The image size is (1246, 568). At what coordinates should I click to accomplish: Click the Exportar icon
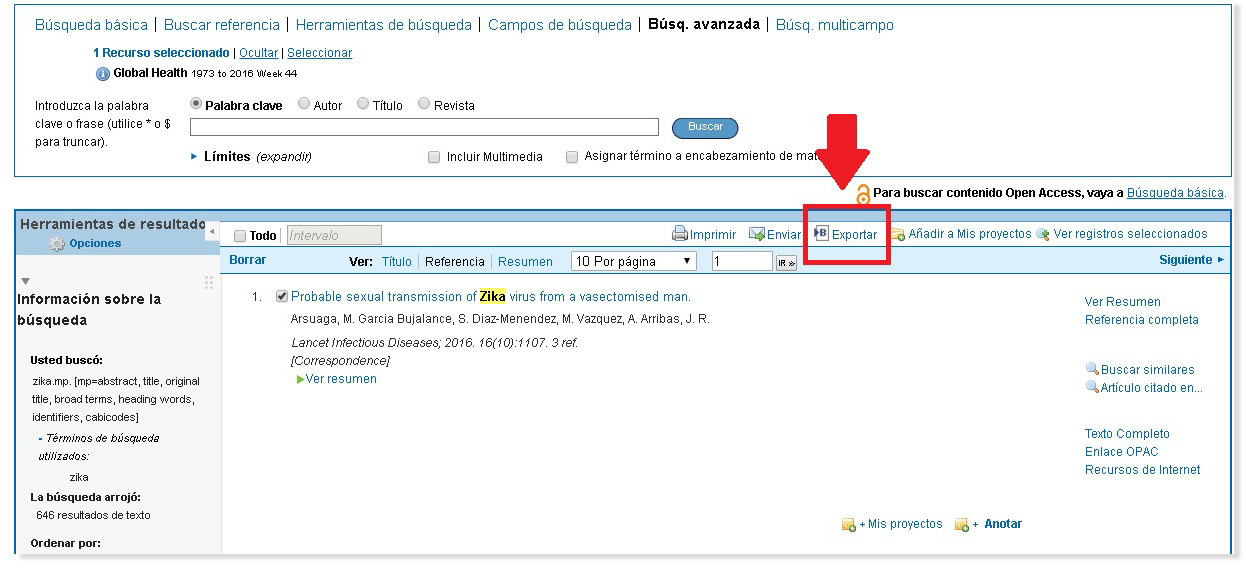pyautogui.click(x=821, y=233)
